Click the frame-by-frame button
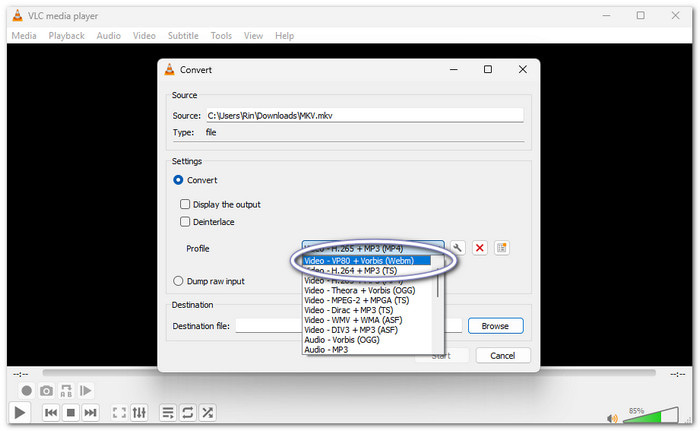This screenshot has height=431, width=700. 85,391
